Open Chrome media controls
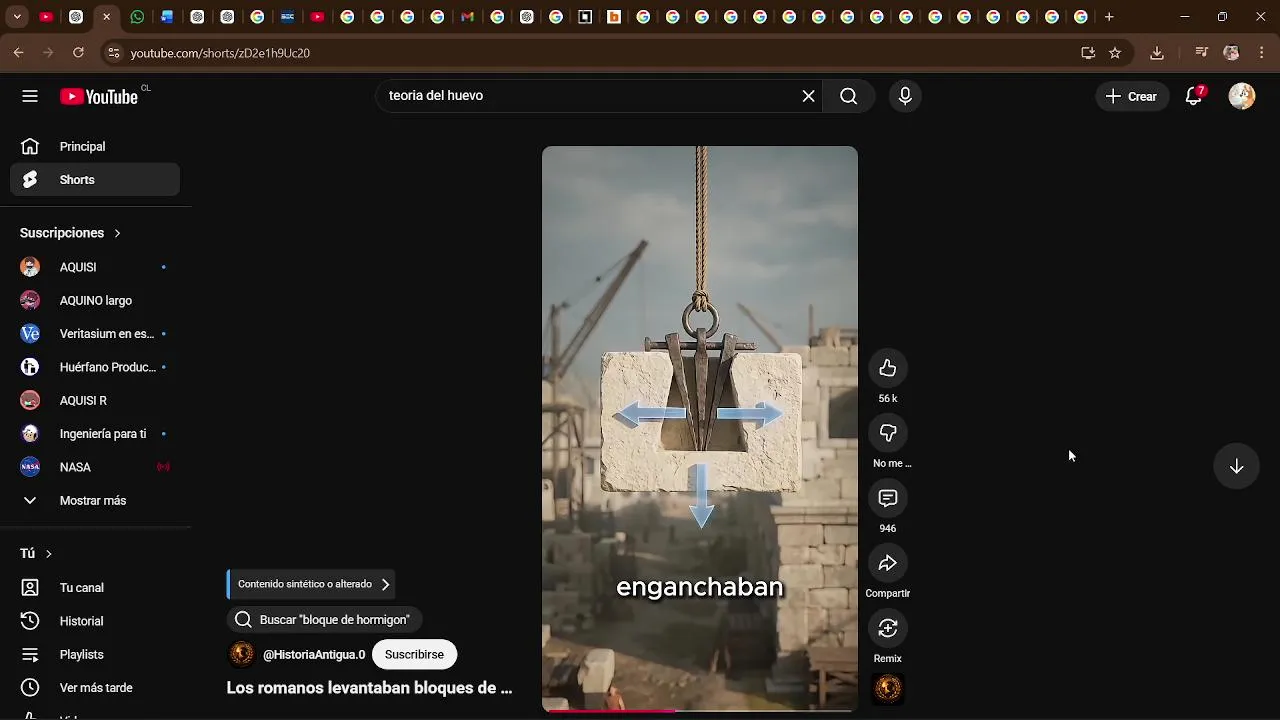 coord(1202,53)
